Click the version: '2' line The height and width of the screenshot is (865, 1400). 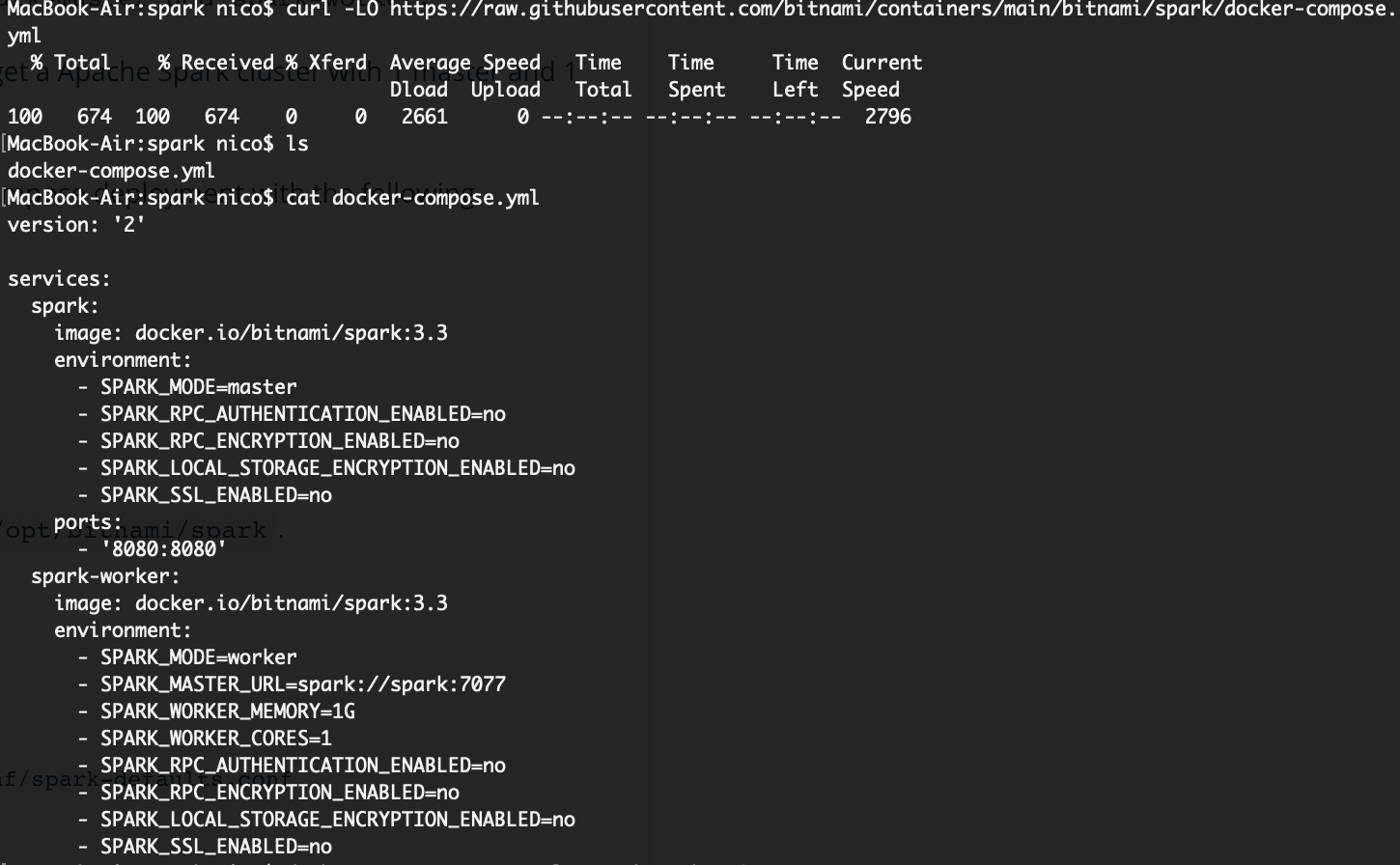point(76,225)
